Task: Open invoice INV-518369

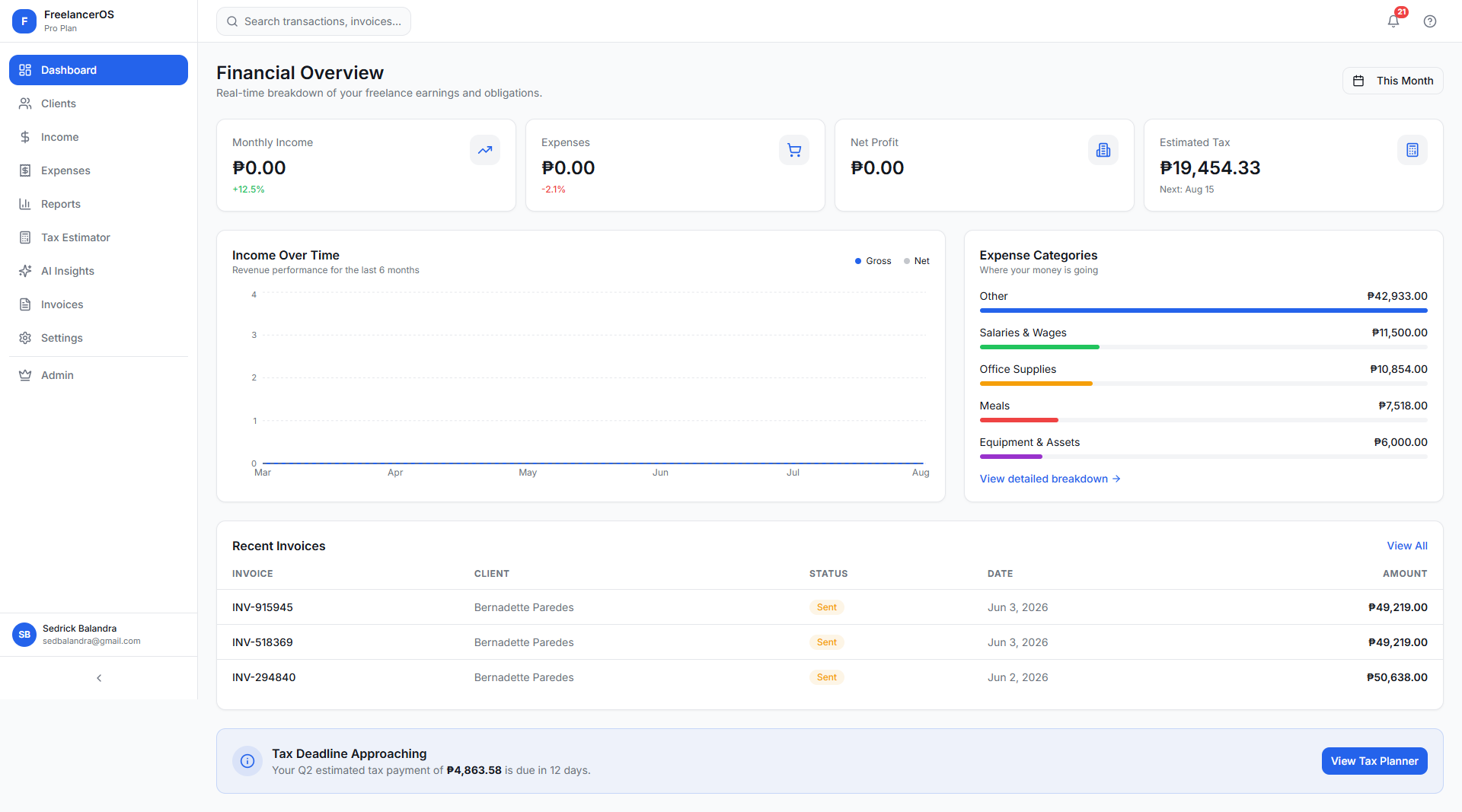Action: [263, 642]
